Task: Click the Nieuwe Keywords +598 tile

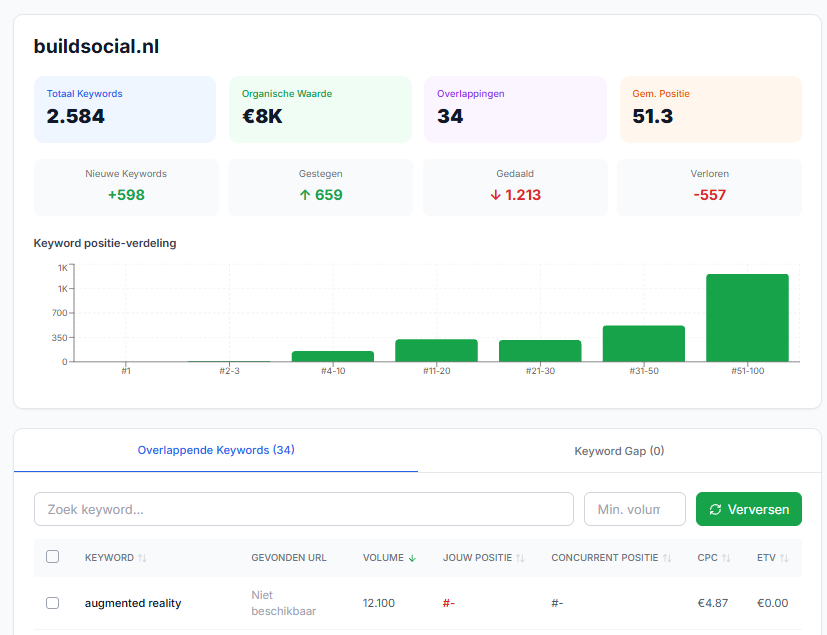Action: point(126,187)
